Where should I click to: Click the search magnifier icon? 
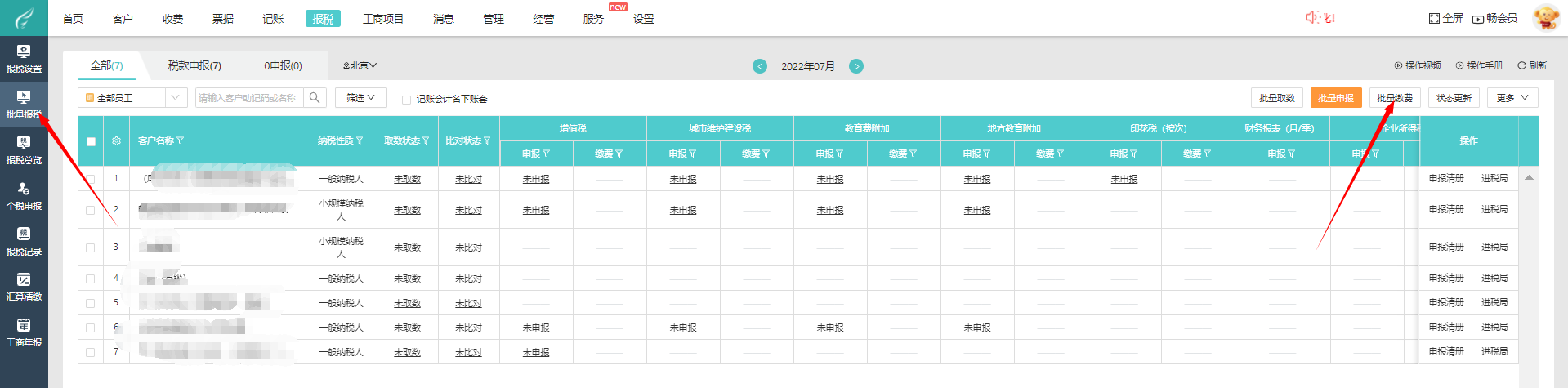(315, 98)
